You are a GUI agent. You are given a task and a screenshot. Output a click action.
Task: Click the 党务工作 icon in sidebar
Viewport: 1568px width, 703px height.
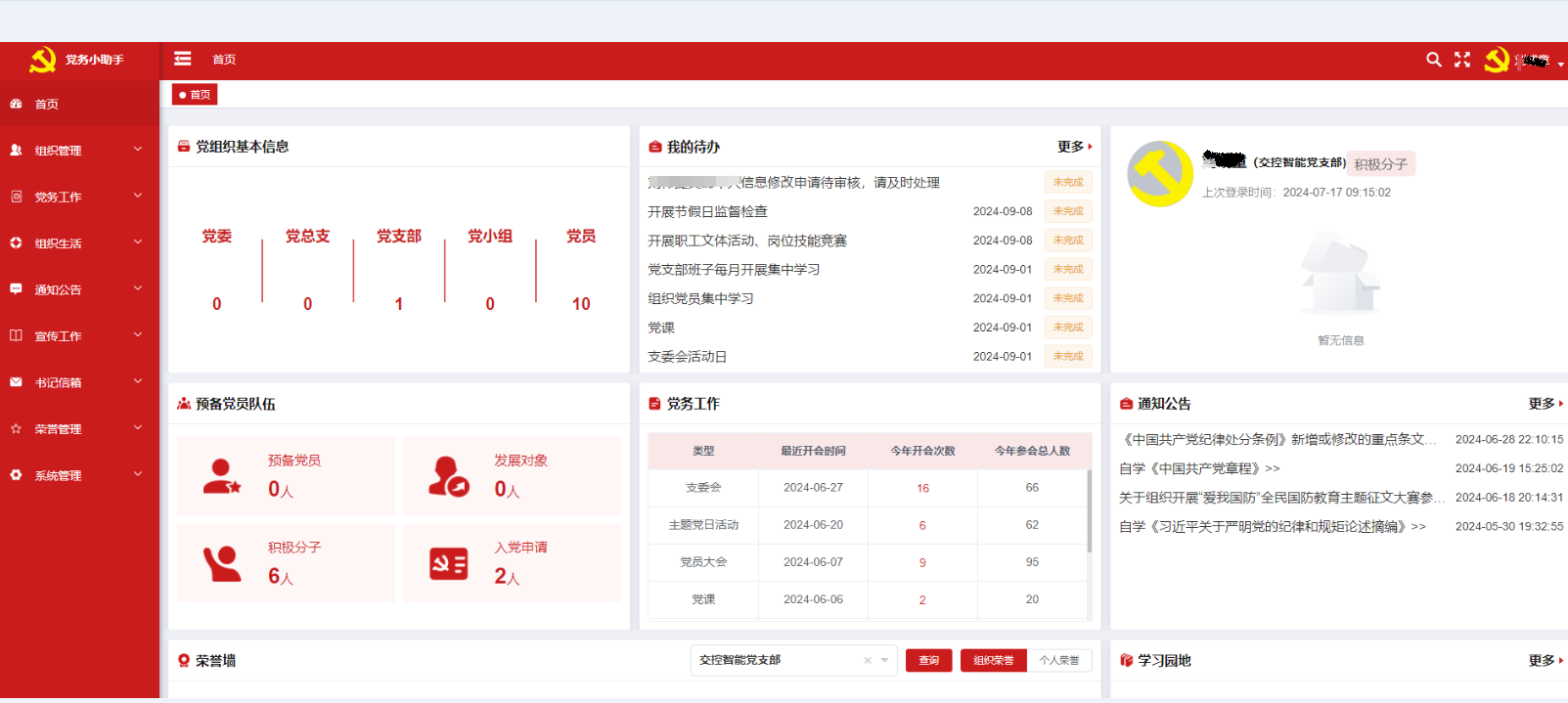click(16, 197)
